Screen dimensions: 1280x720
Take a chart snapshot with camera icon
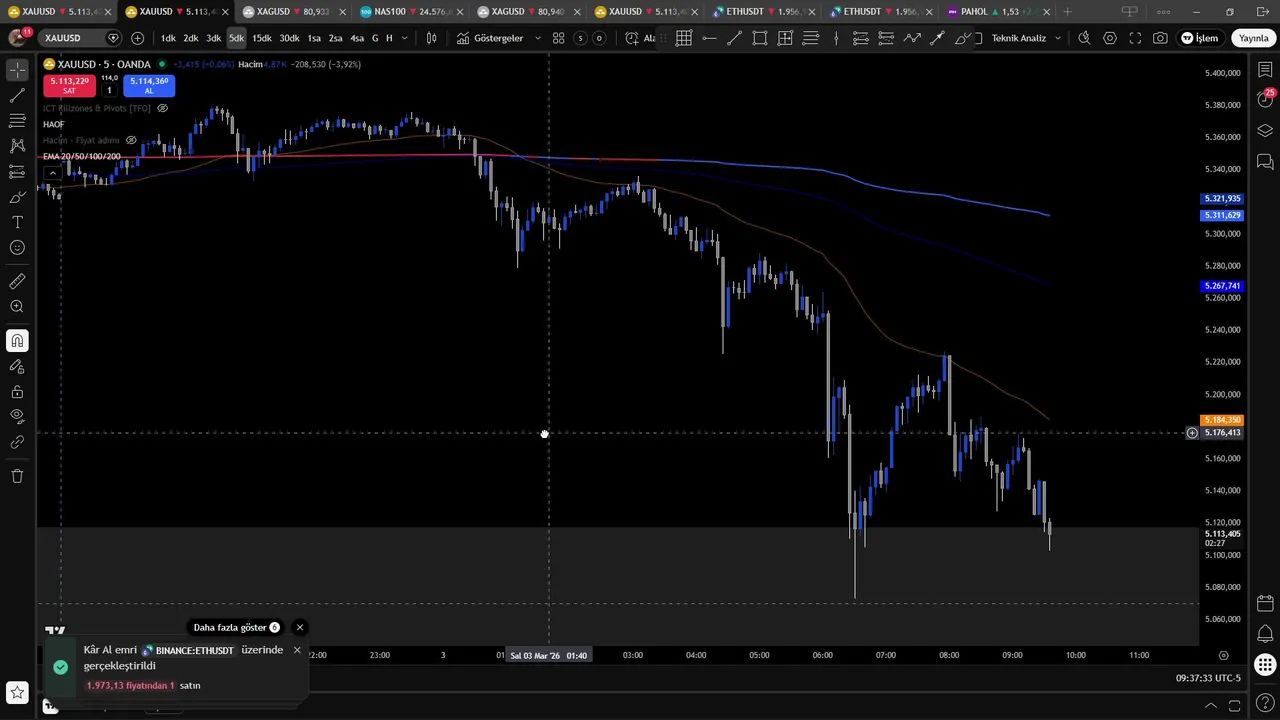[x=1160, y=38]
